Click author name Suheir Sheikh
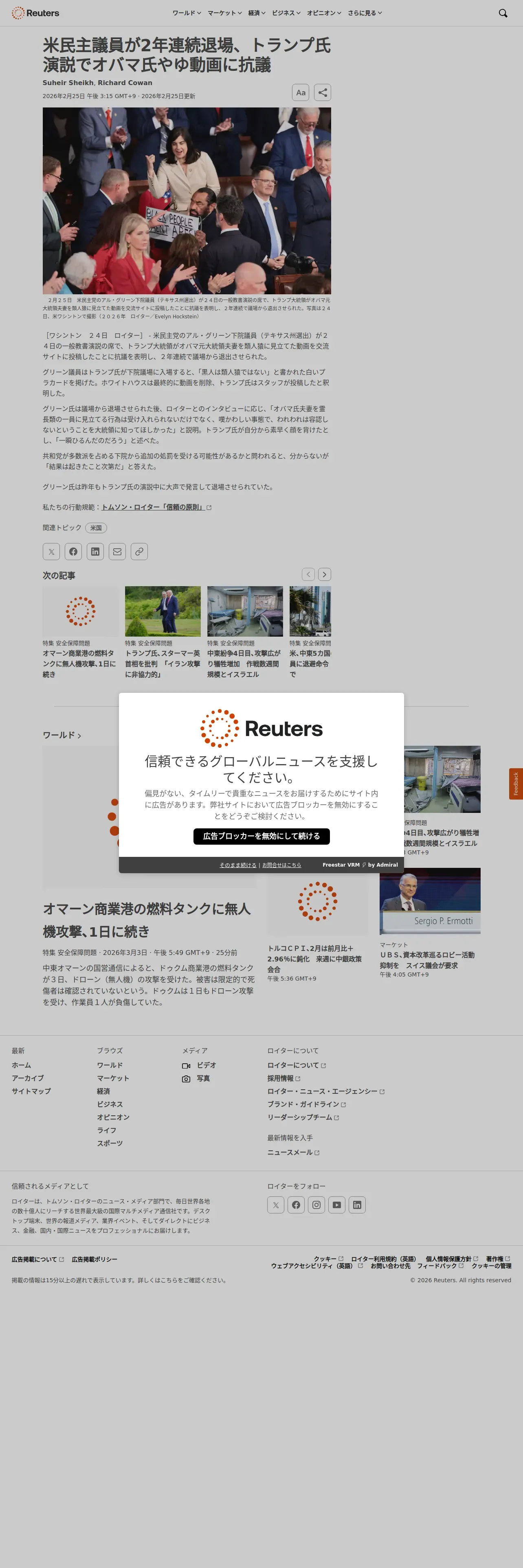 pyautogui.click(x=68, y=83)
